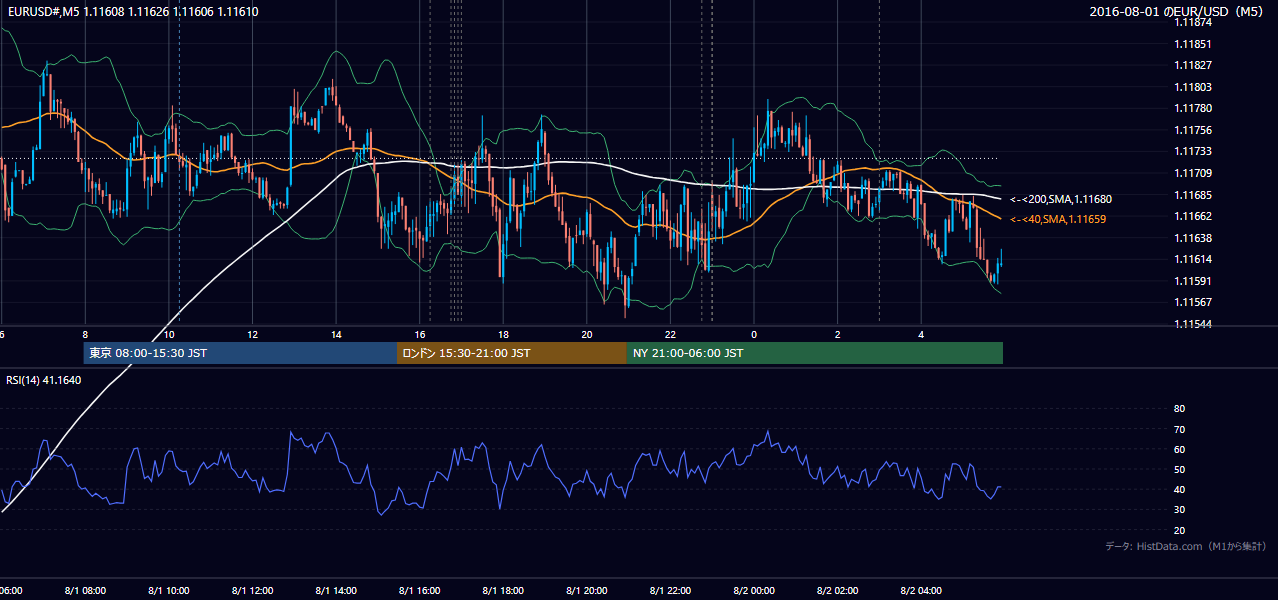Click bottom time label 8/2 00:00

tap(753, 591)
